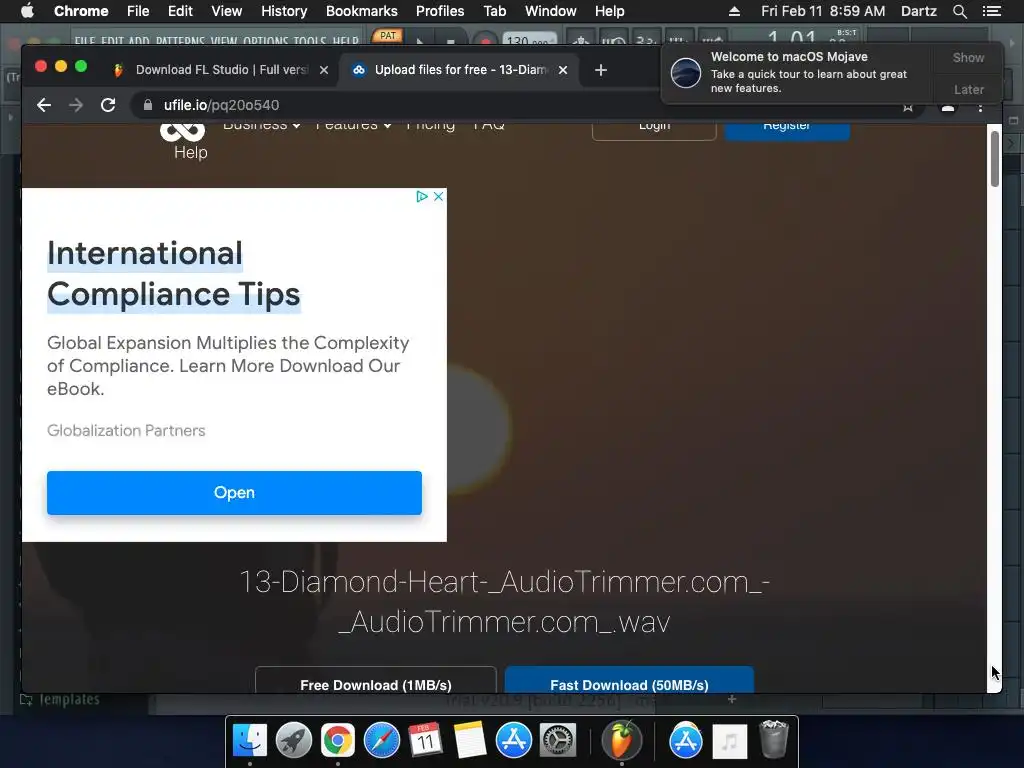The image size is (1024, 768).
Task: Open the App Store icon beside Notes
Action: pos(513,741)
